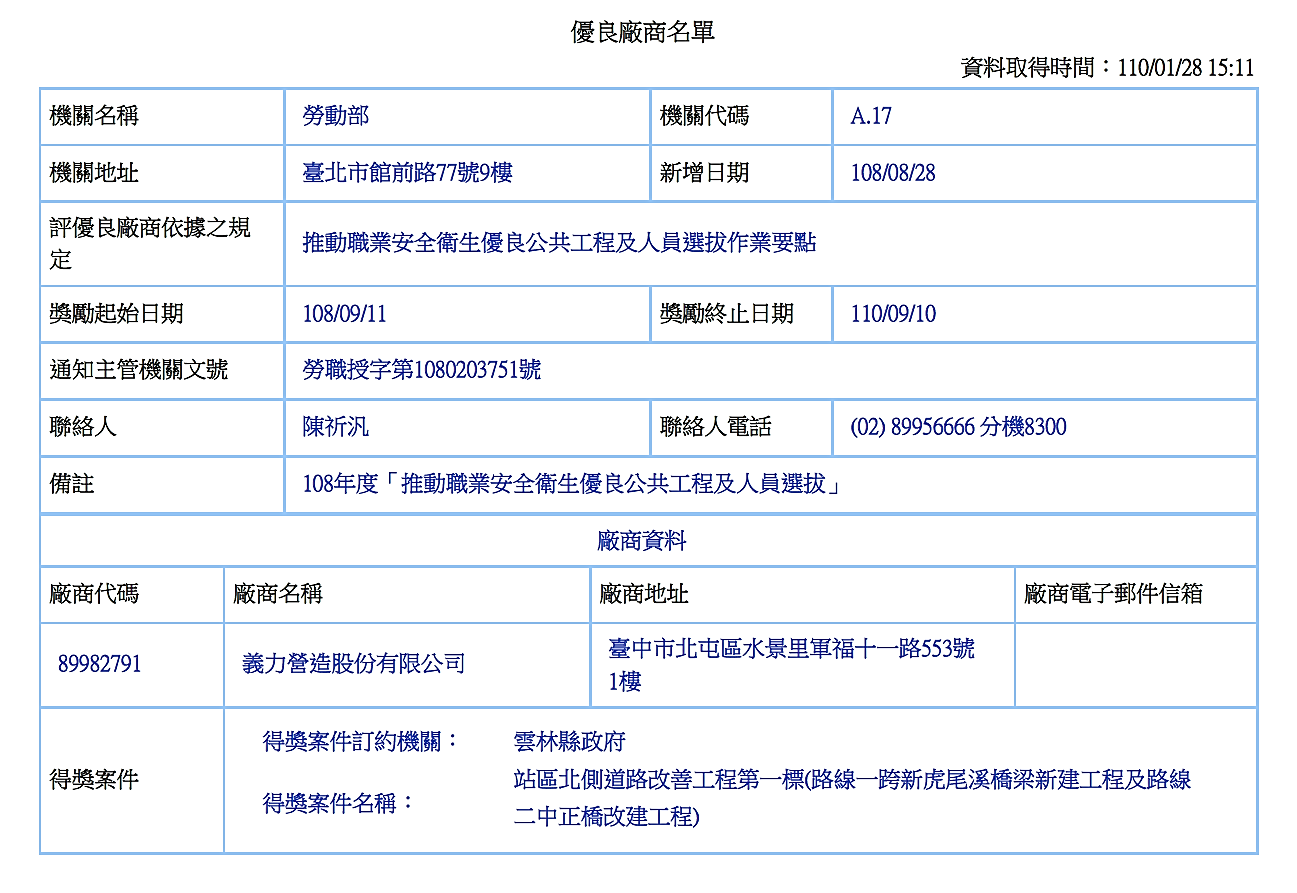Click the 機關名稱 label cell
Screen dimensions: 1297x893
pos(162,116)
